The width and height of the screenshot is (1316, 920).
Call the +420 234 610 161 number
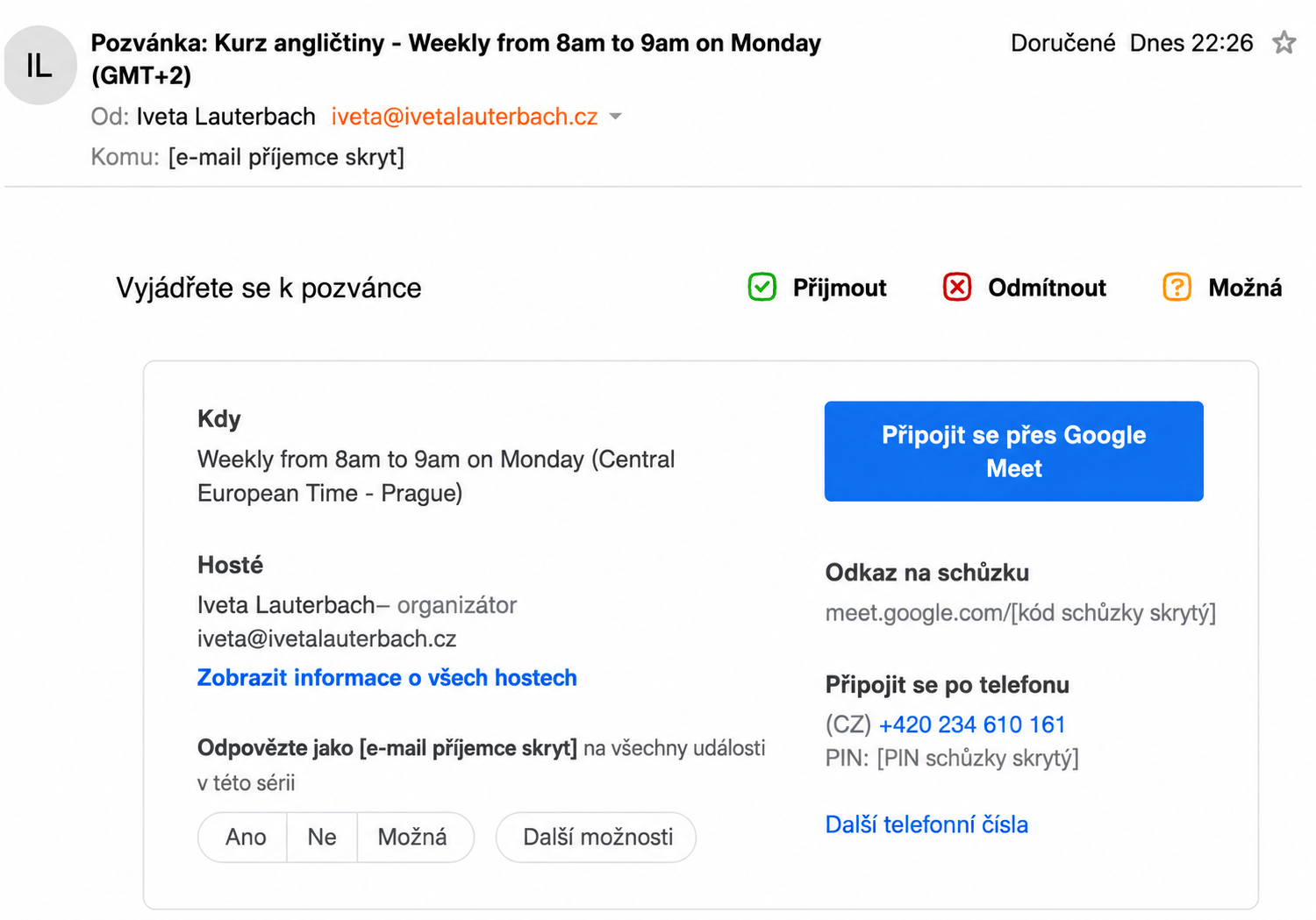(x=972, y=724)
